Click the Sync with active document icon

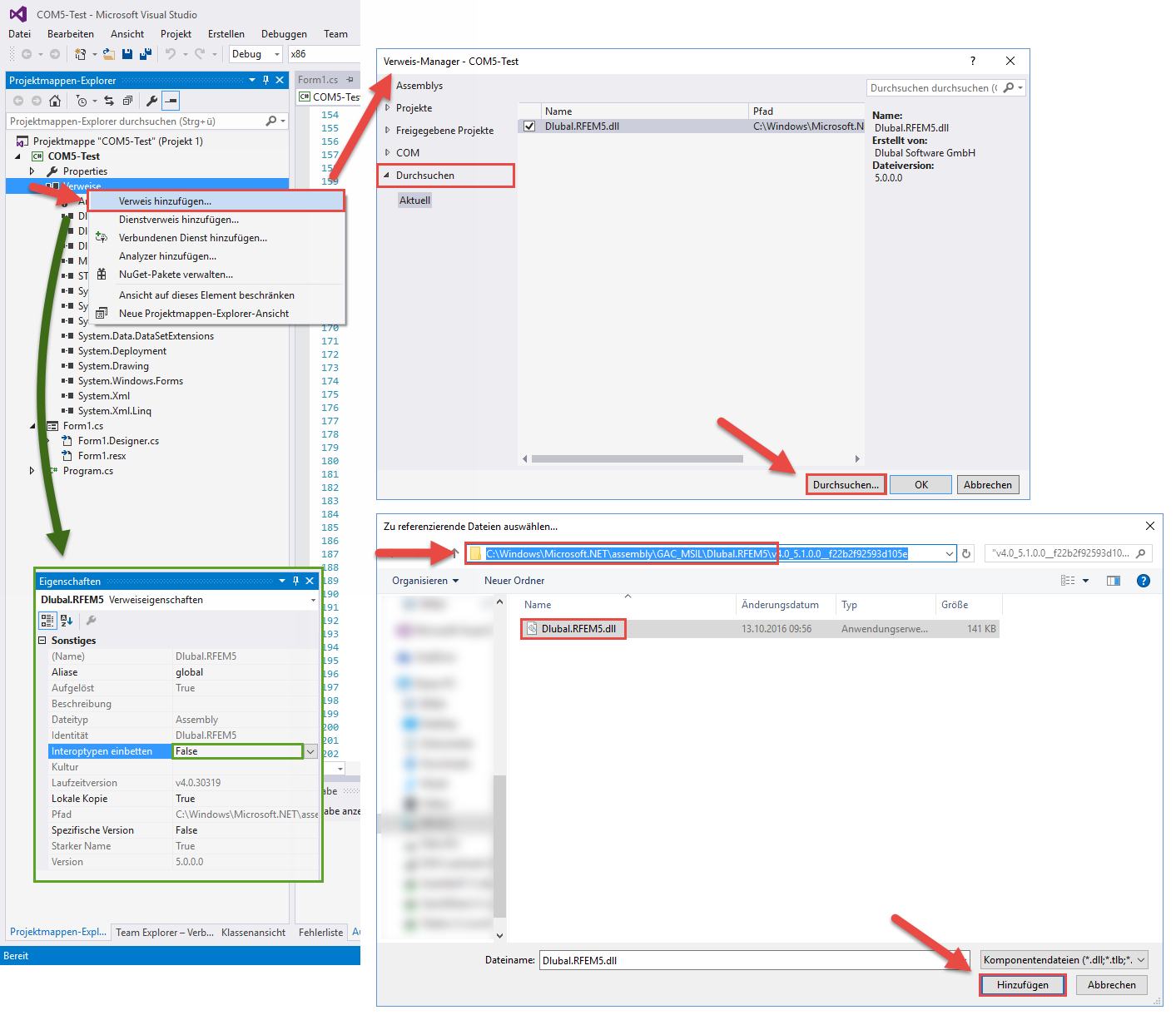click(109, 101)
